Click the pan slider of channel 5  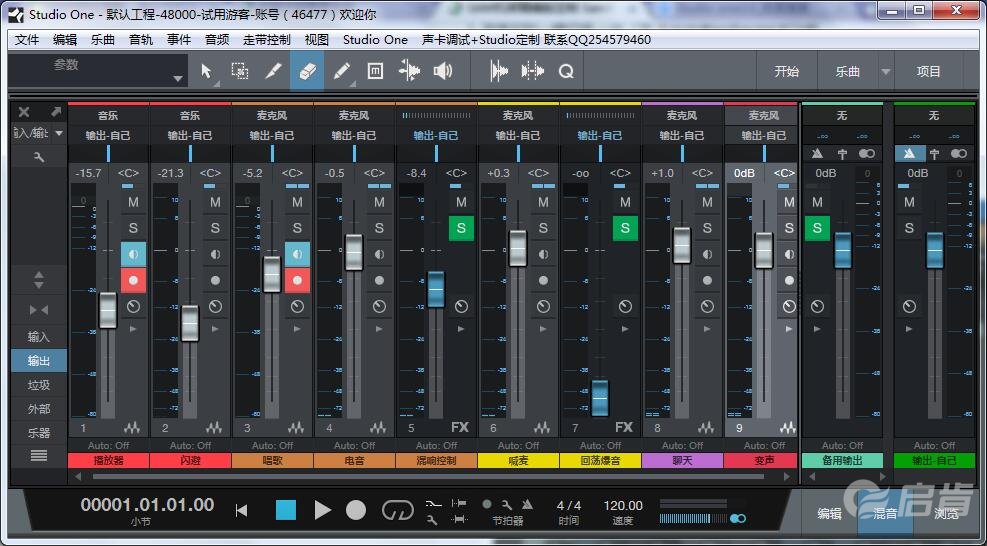[x=436, y=154]
